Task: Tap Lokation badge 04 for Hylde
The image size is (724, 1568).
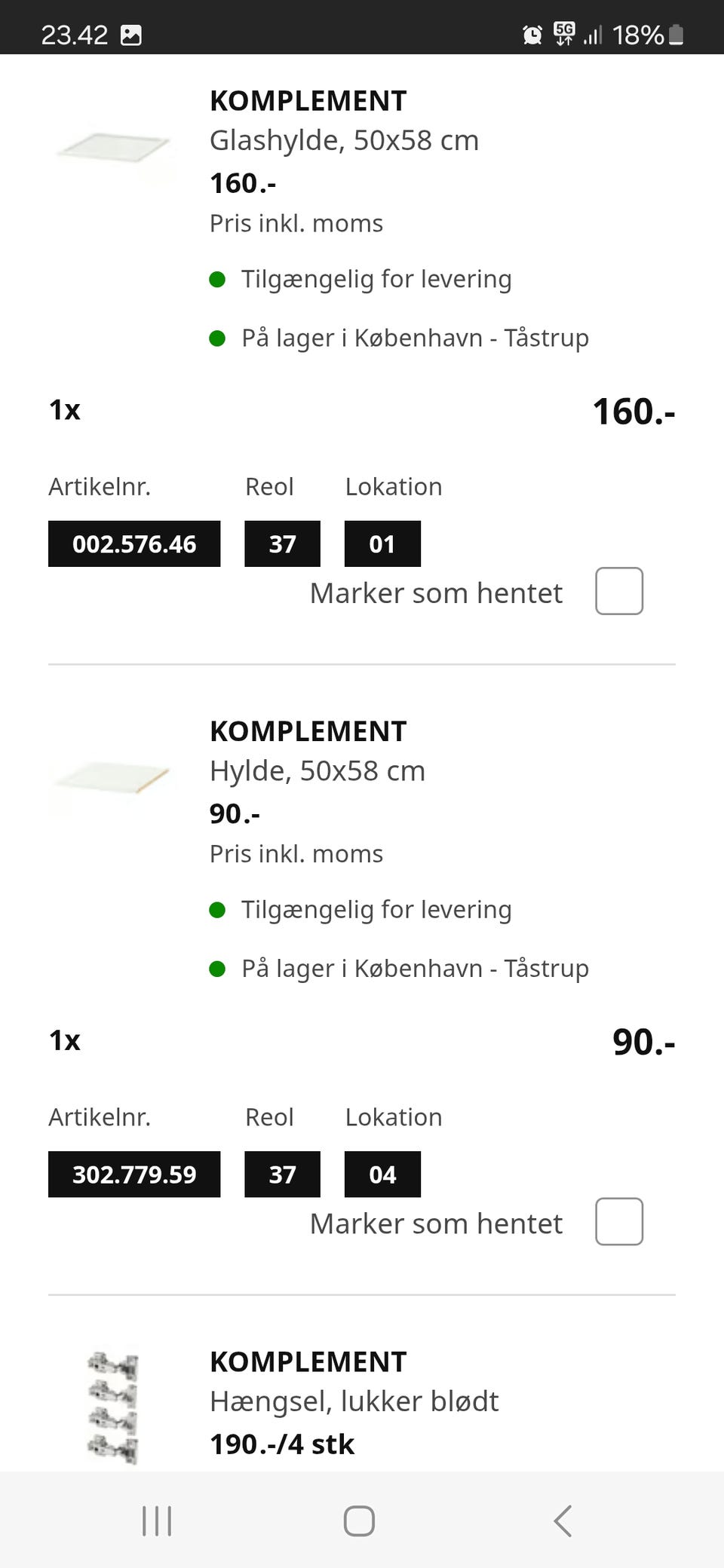Action: 382,1174
